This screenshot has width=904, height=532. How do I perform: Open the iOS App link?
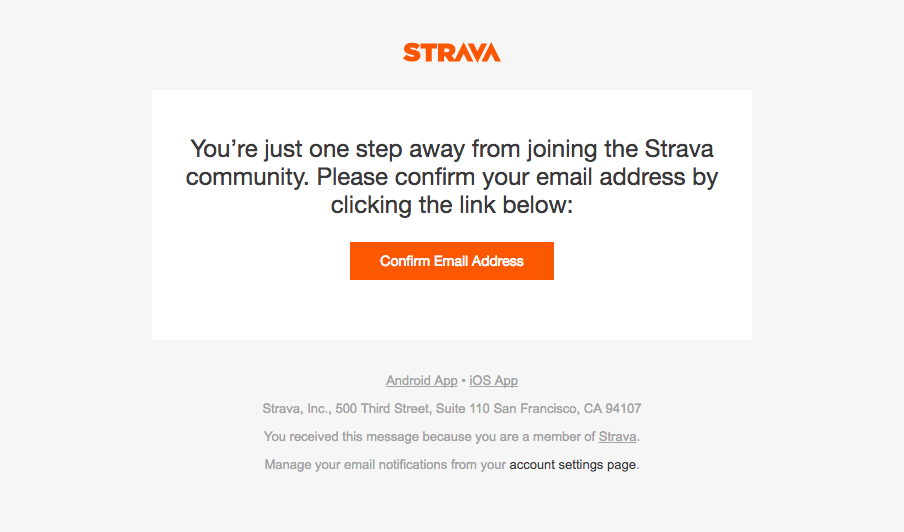(x=494, y=380)
